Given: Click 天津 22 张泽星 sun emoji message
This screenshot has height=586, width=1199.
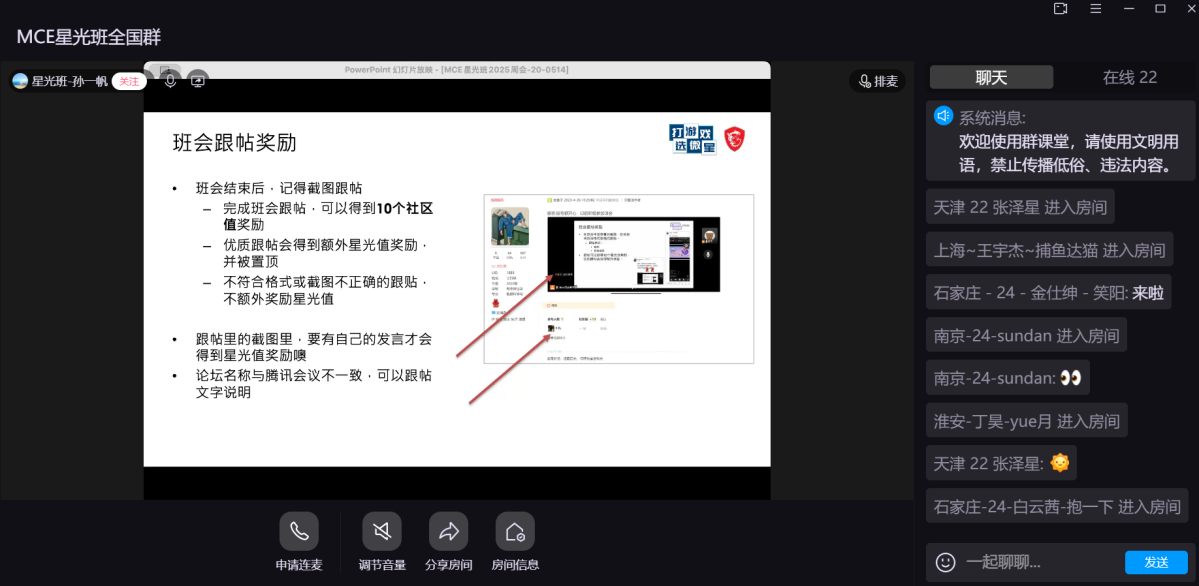Looking at the screenshot, I should click(1001, 464).
